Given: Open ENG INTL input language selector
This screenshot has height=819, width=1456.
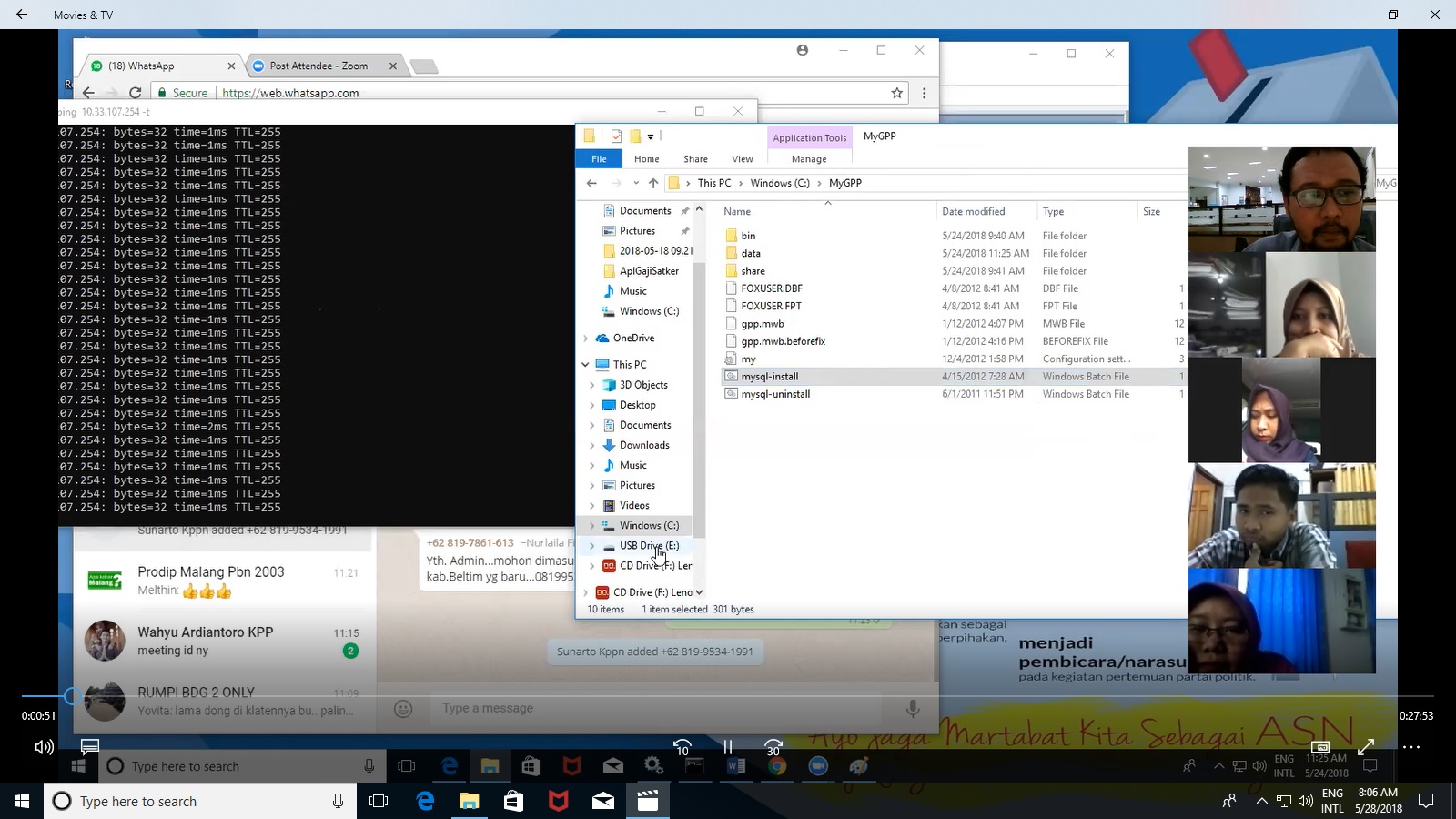Looking at the screenshot, I should point(1332,801).
